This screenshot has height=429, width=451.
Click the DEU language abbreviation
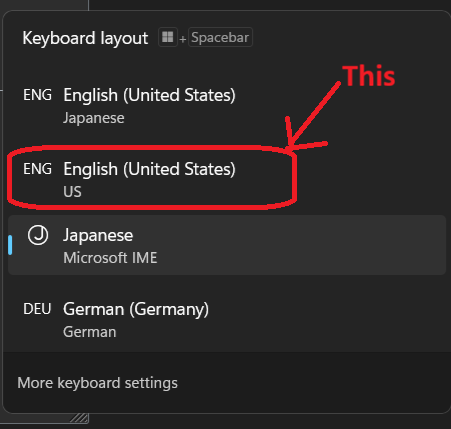(37, 309)
